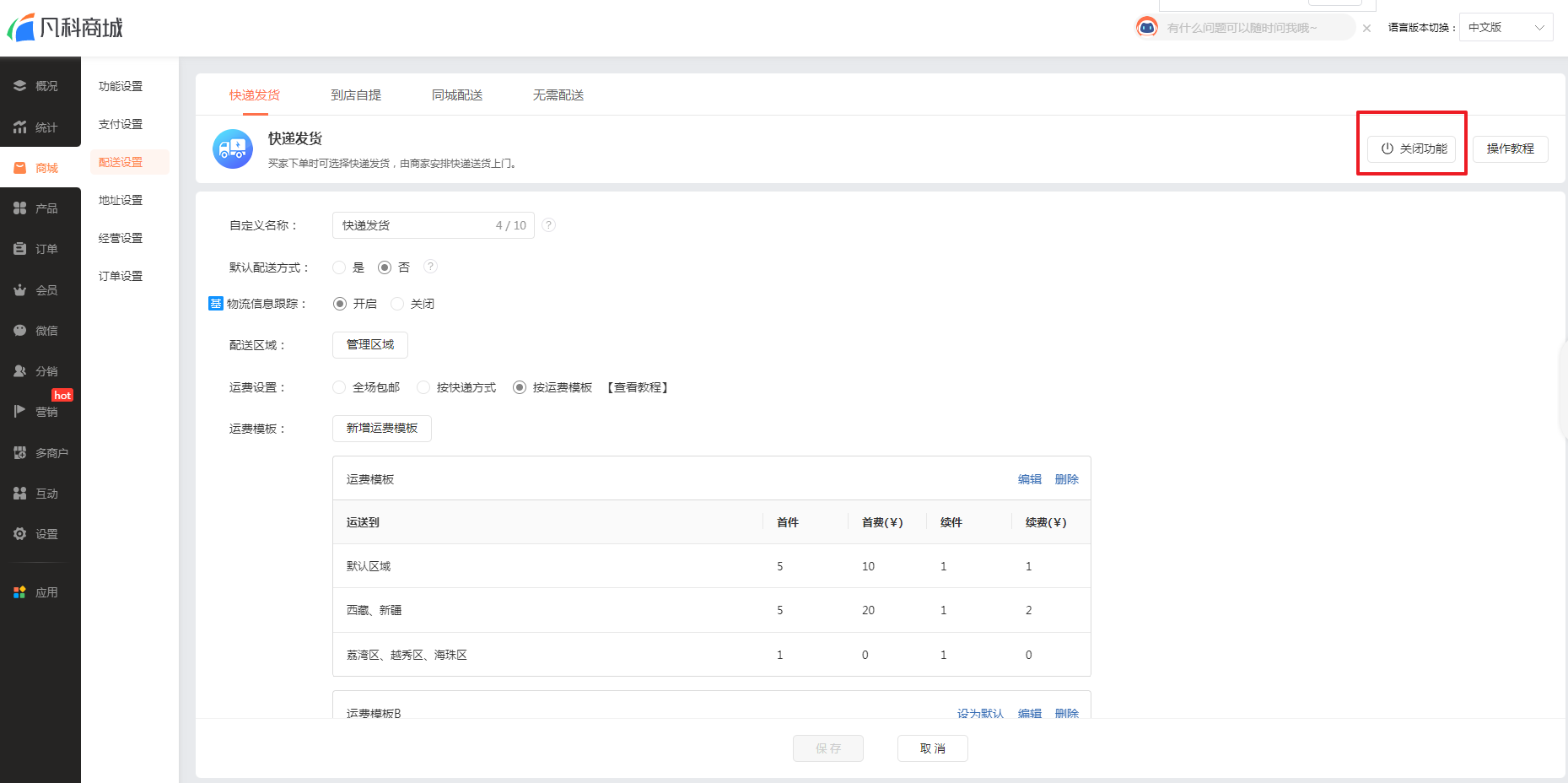Select the 商城 mall sidebar icon

click(19, 168)
